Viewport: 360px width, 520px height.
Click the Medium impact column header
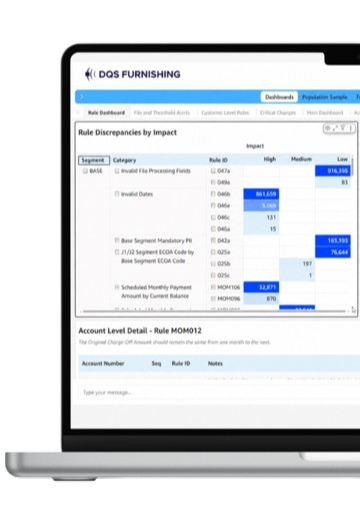[x=301, y=159]
